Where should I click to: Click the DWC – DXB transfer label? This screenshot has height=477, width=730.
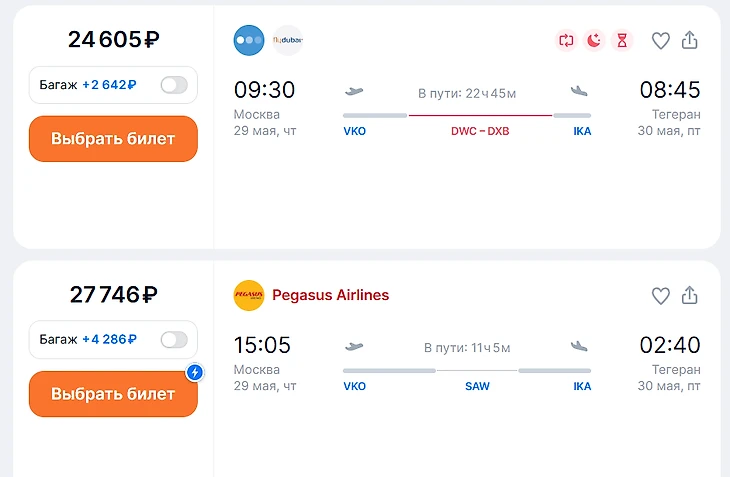coord(479,131)
